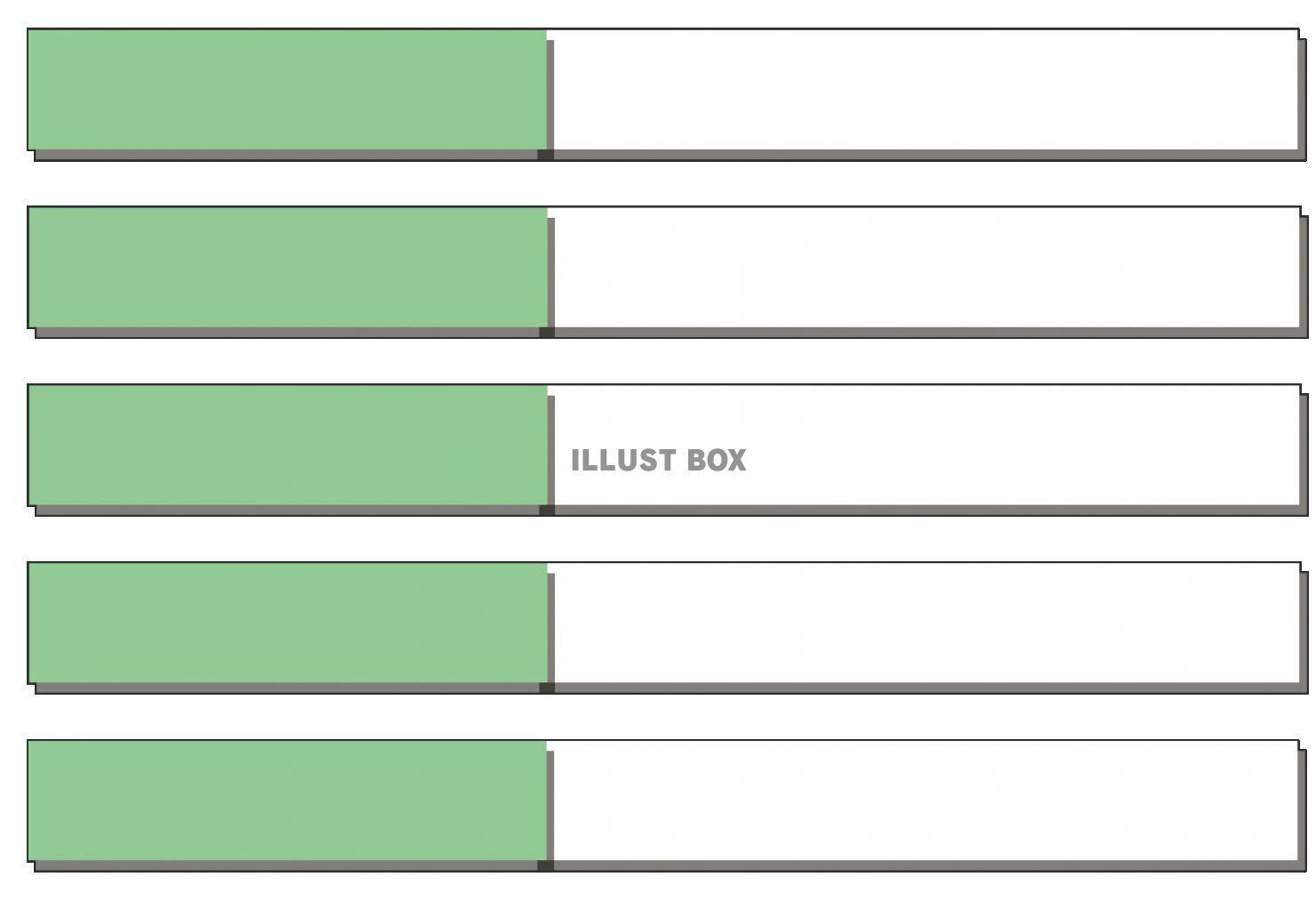
Task: Click the gray shadow strip beneath the fourth white field
Action: point(931,688)
